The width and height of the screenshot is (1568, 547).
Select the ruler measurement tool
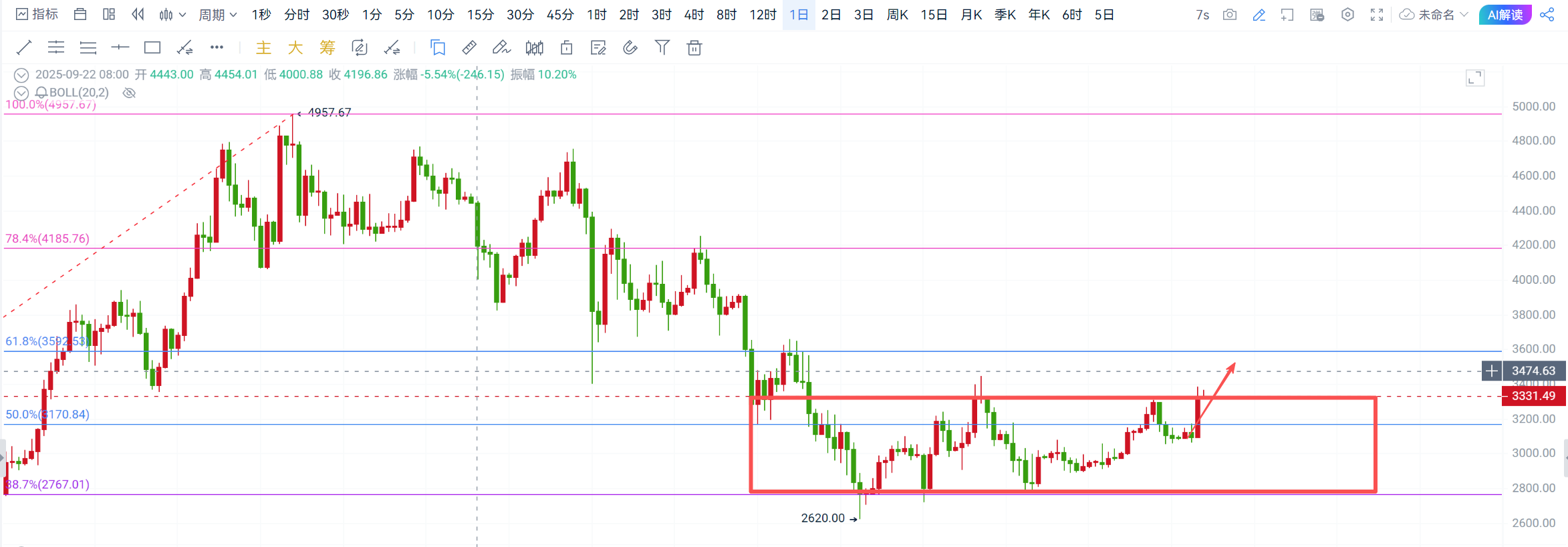click(x=469, y=47)
